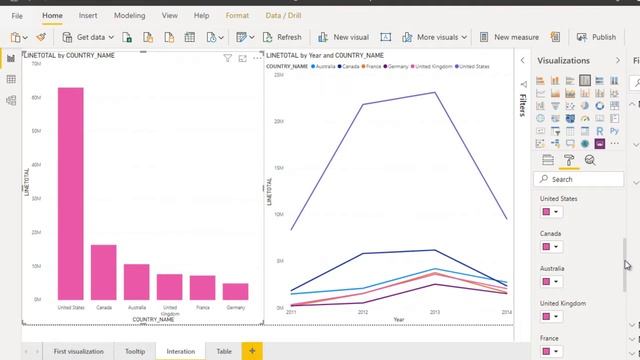
Task: Open the Fields well tab icon
Action: point(548,160)
